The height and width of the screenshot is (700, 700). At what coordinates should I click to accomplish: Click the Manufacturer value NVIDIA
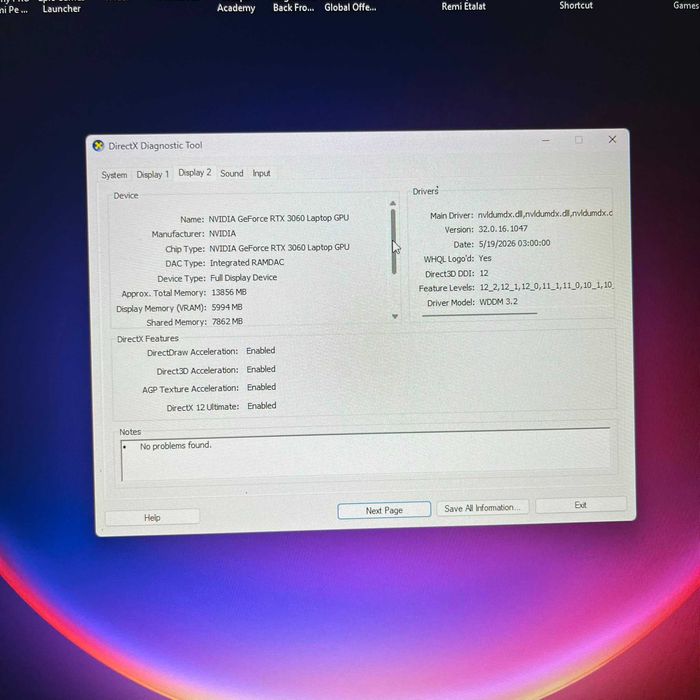click(x=222, y=233)
